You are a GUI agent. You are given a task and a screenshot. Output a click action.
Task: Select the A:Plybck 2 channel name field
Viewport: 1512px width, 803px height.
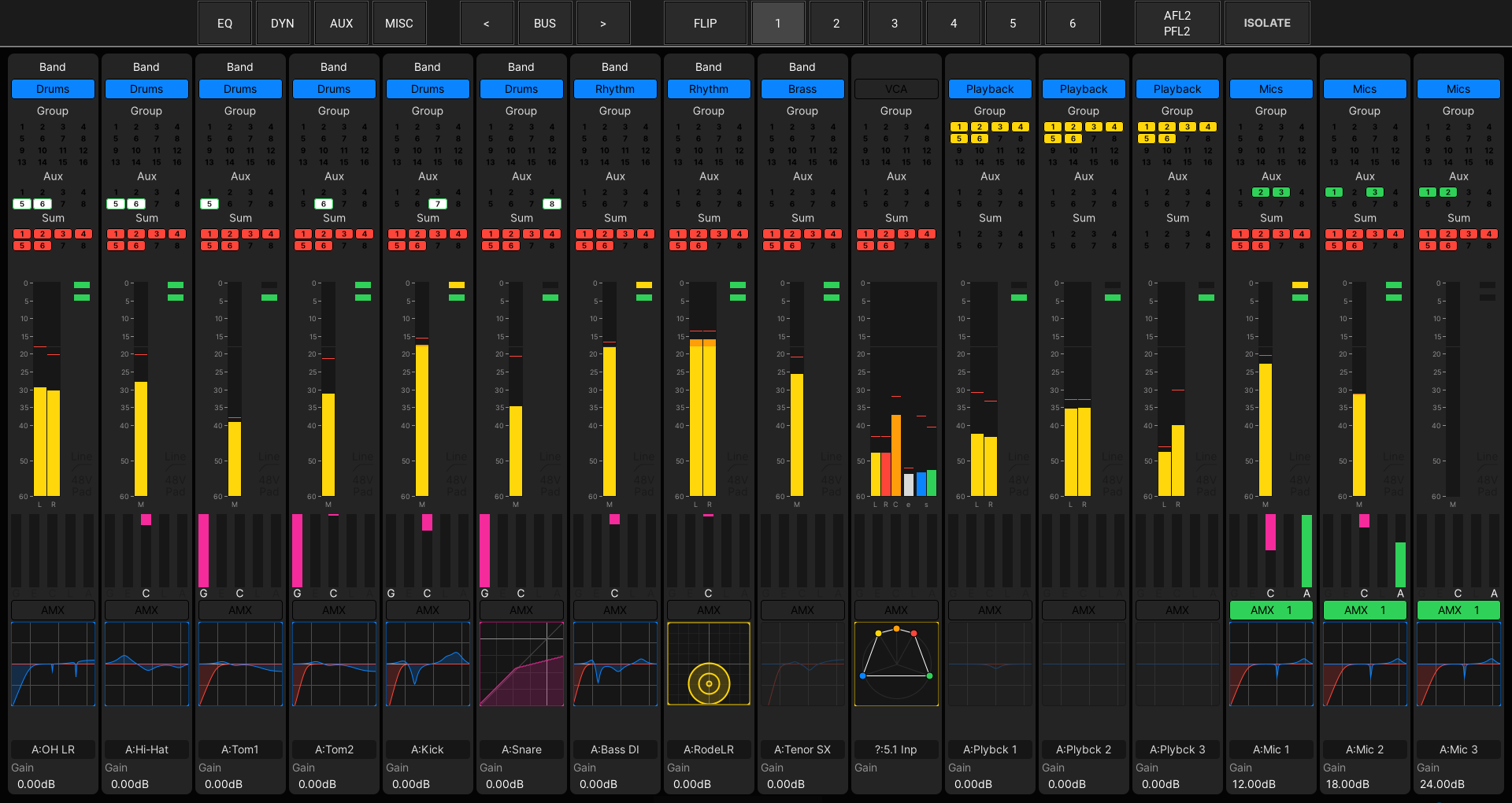[1084, 749]
